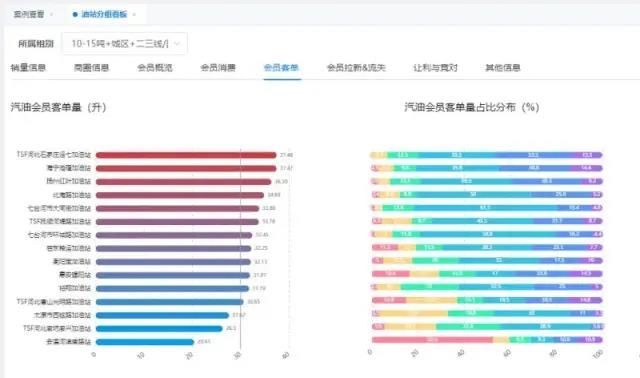Switch to the 其他信息 tab

coord(502,68)
